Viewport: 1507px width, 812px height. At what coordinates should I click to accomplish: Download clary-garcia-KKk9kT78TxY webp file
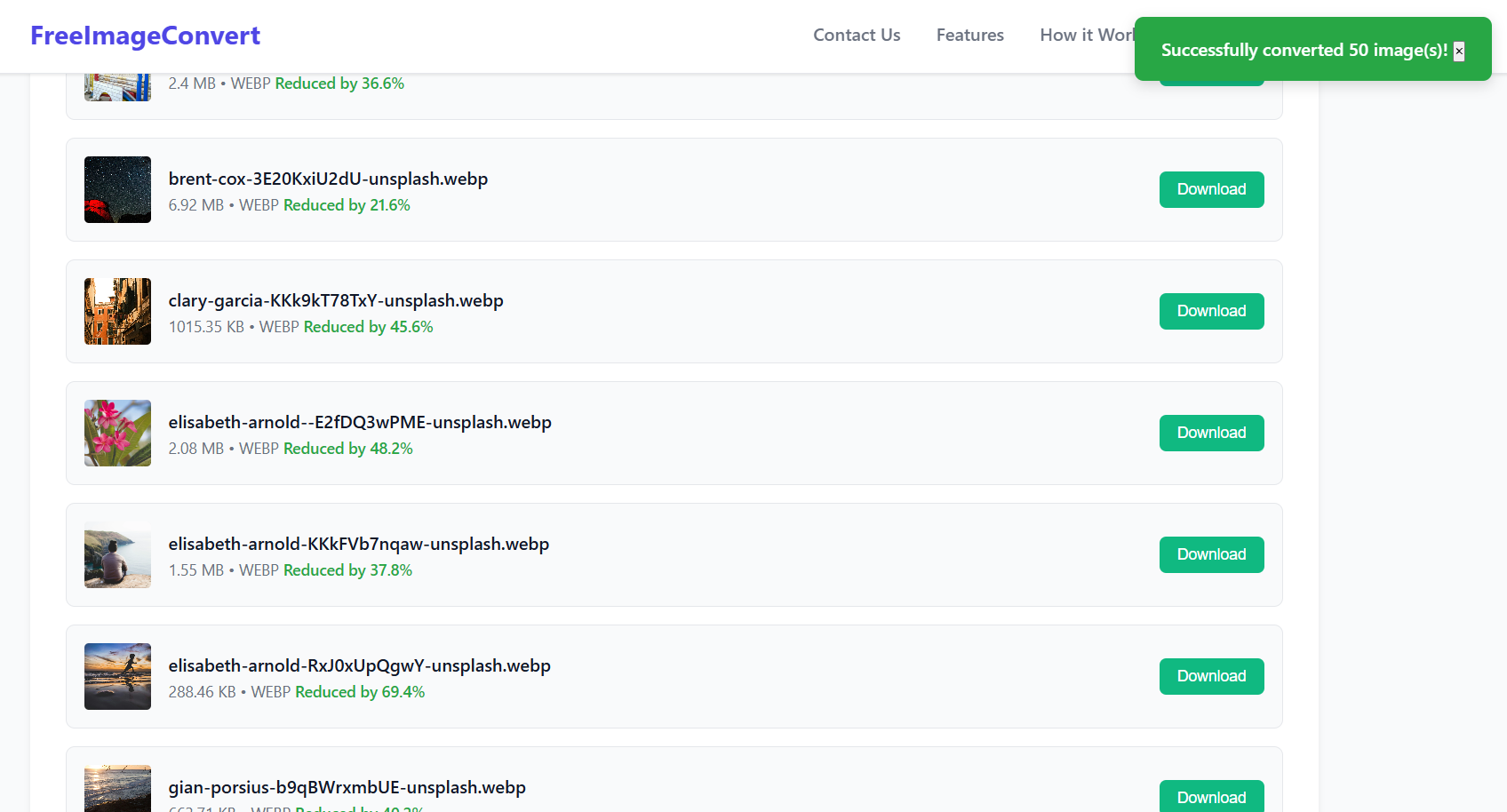click(x=1212, y=311)
